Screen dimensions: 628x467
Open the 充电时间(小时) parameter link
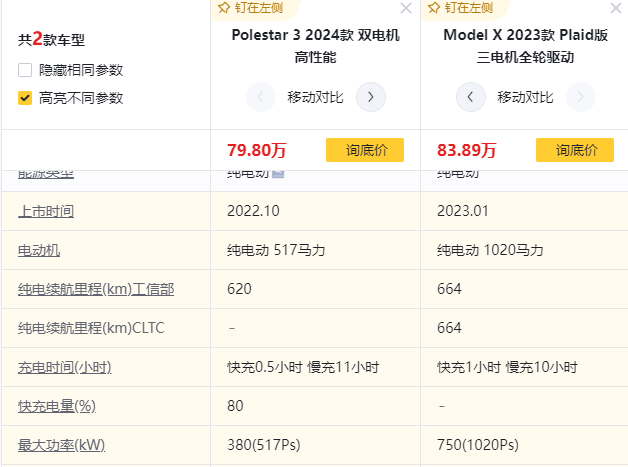64,367
